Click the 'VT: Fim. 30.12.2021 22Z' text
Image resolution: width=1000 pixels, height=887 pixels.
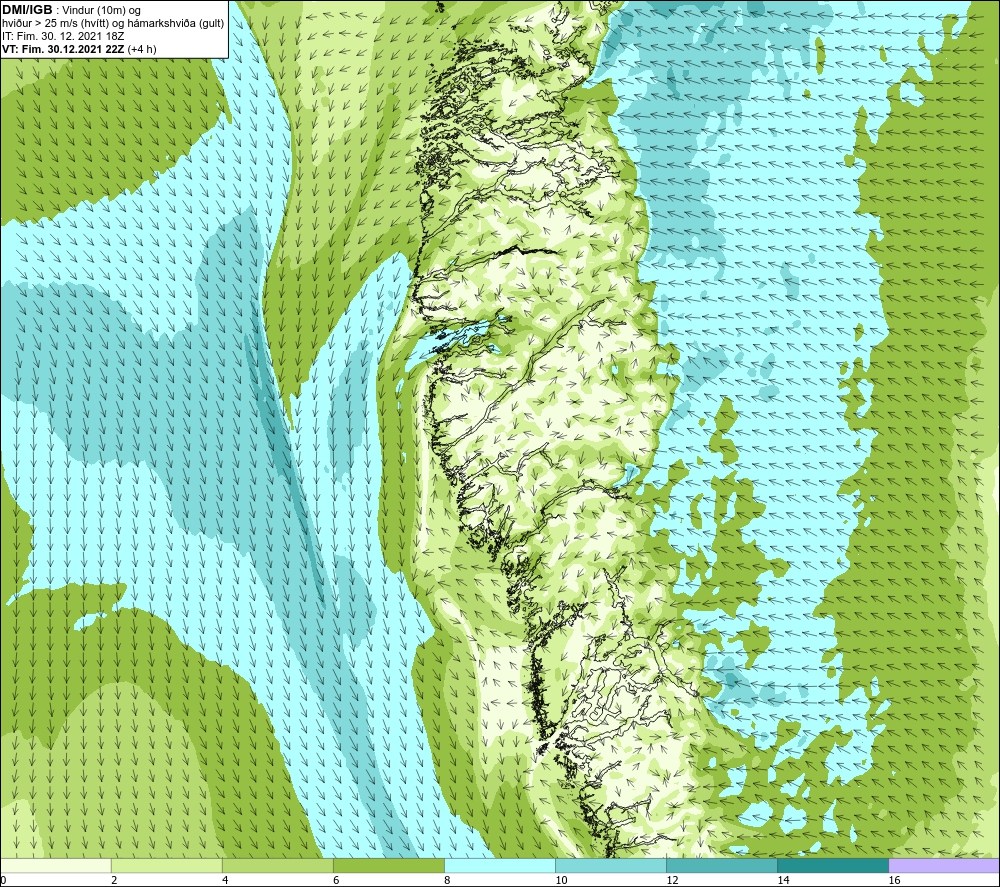click(64, 49)
